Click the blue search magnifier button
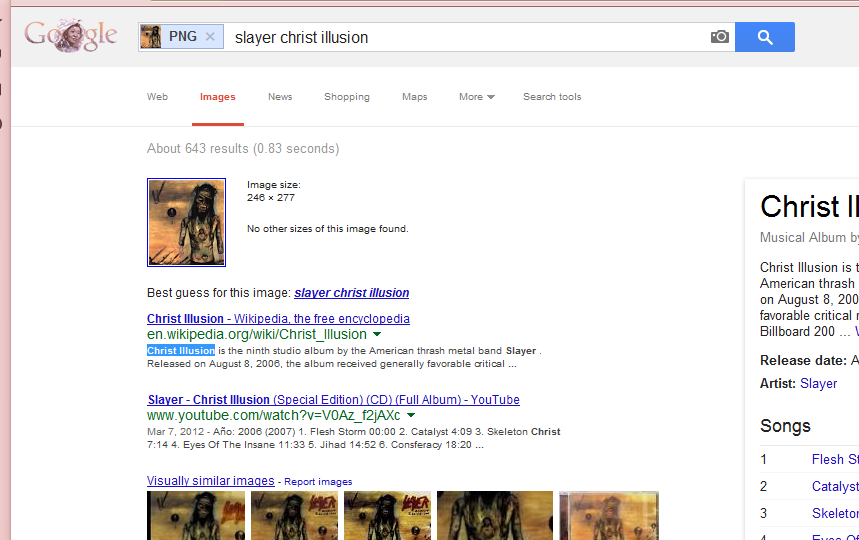 click(x=765, y=37)
